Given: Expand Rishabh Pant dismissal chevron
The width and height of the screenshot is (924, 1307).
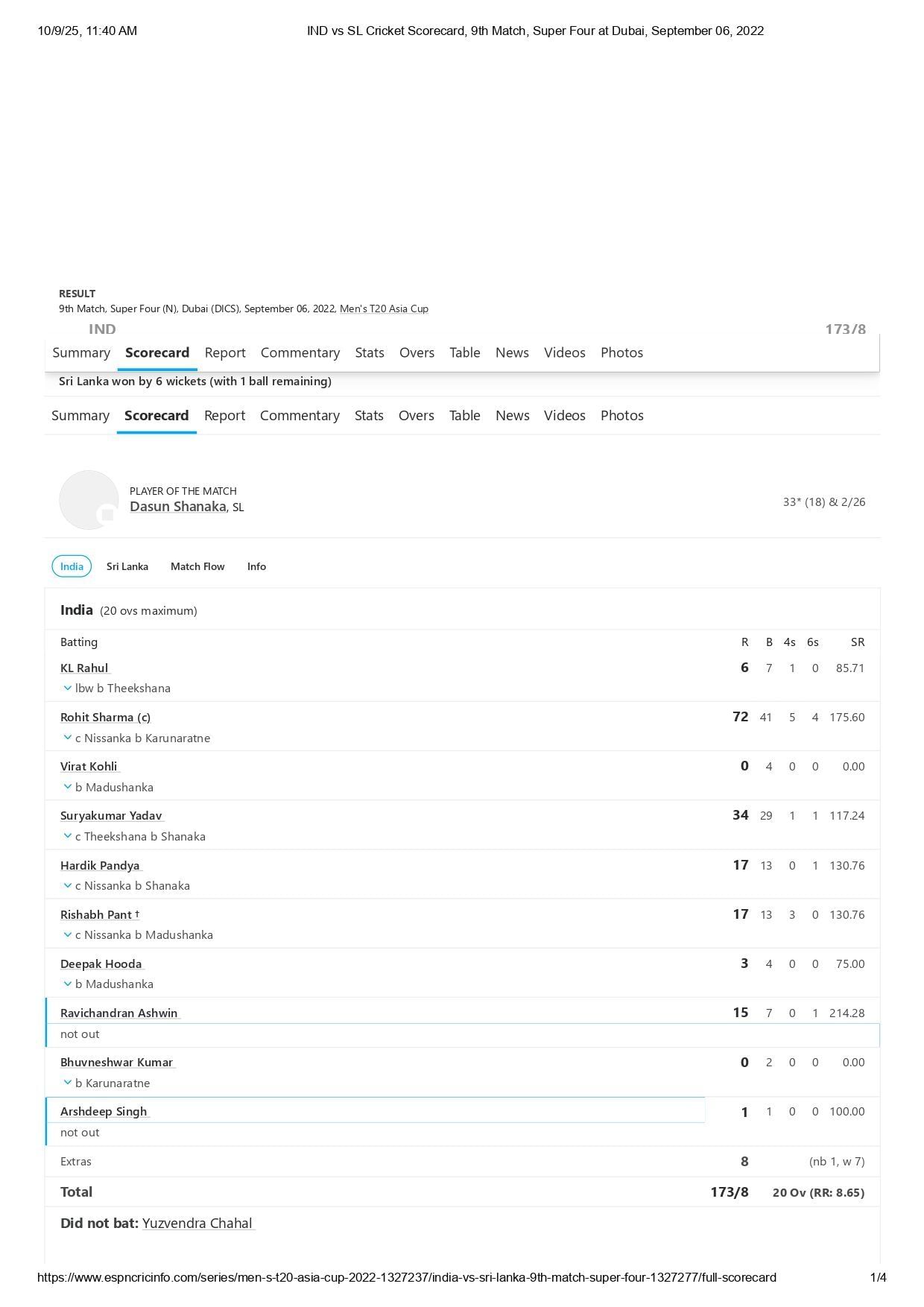Looking at the screenshot, I should point(68,934).
